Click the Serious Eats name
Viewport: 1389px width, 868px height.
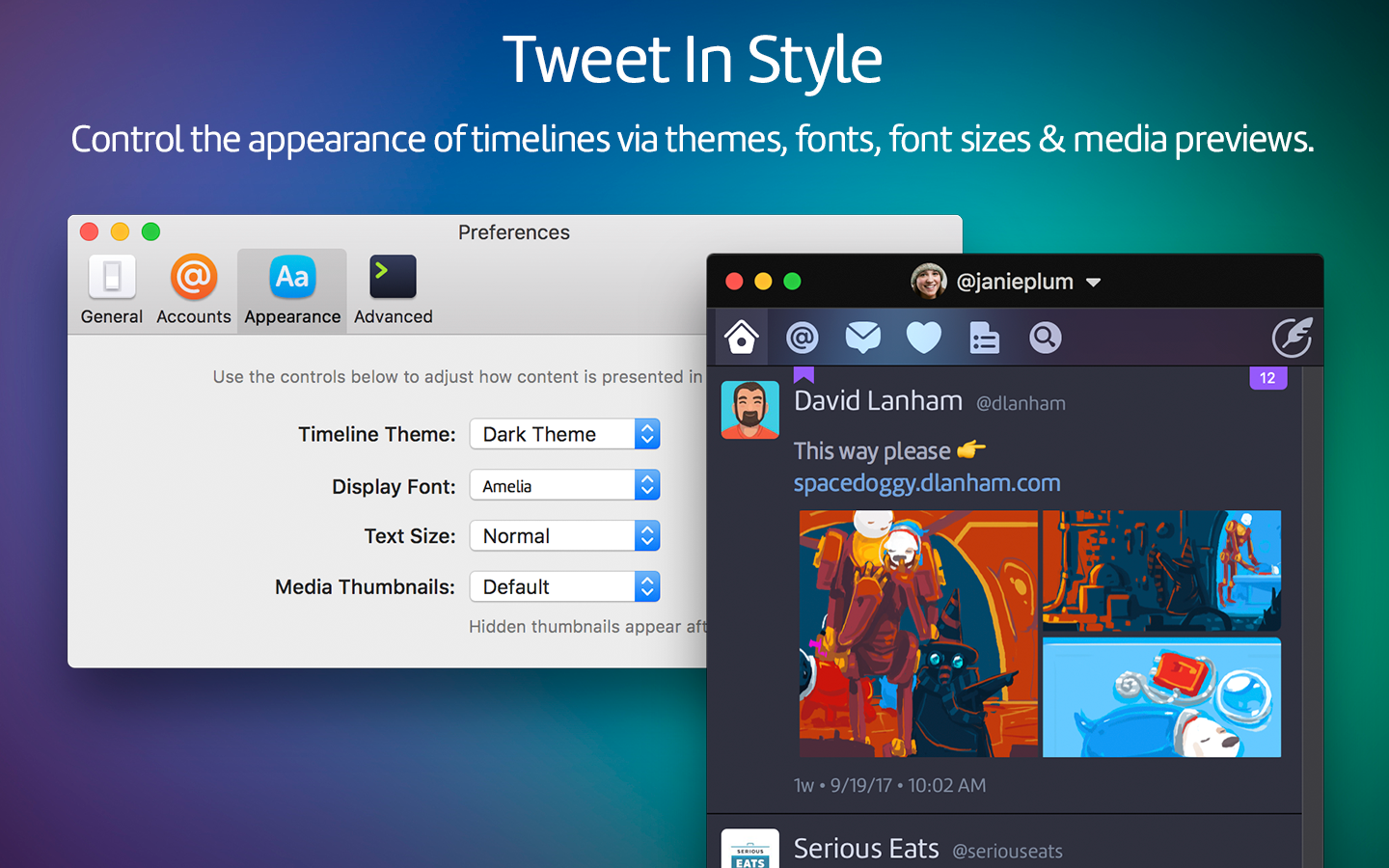[x=866, y=849]
